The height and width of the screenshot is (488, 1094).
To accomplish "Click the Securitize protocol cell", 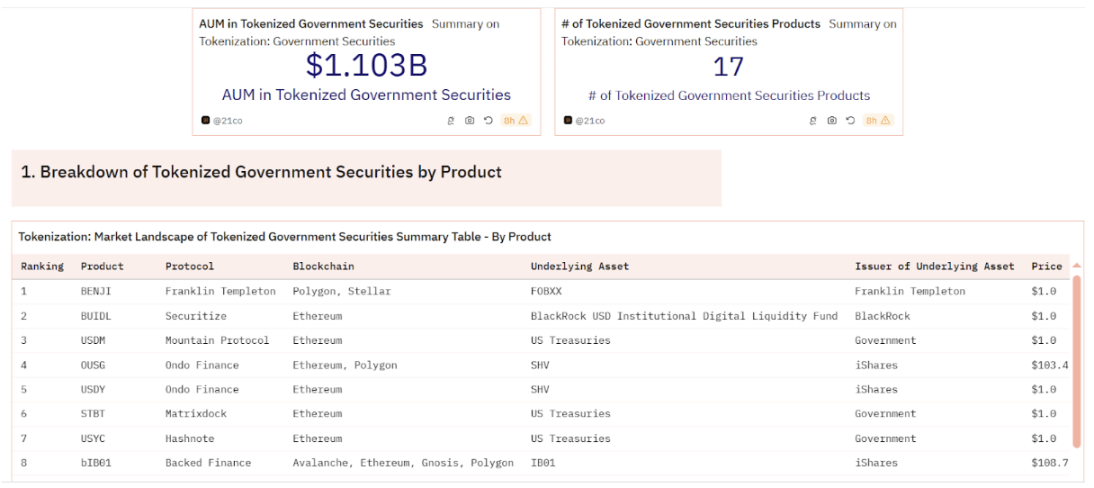I will (x=196, y=316).
